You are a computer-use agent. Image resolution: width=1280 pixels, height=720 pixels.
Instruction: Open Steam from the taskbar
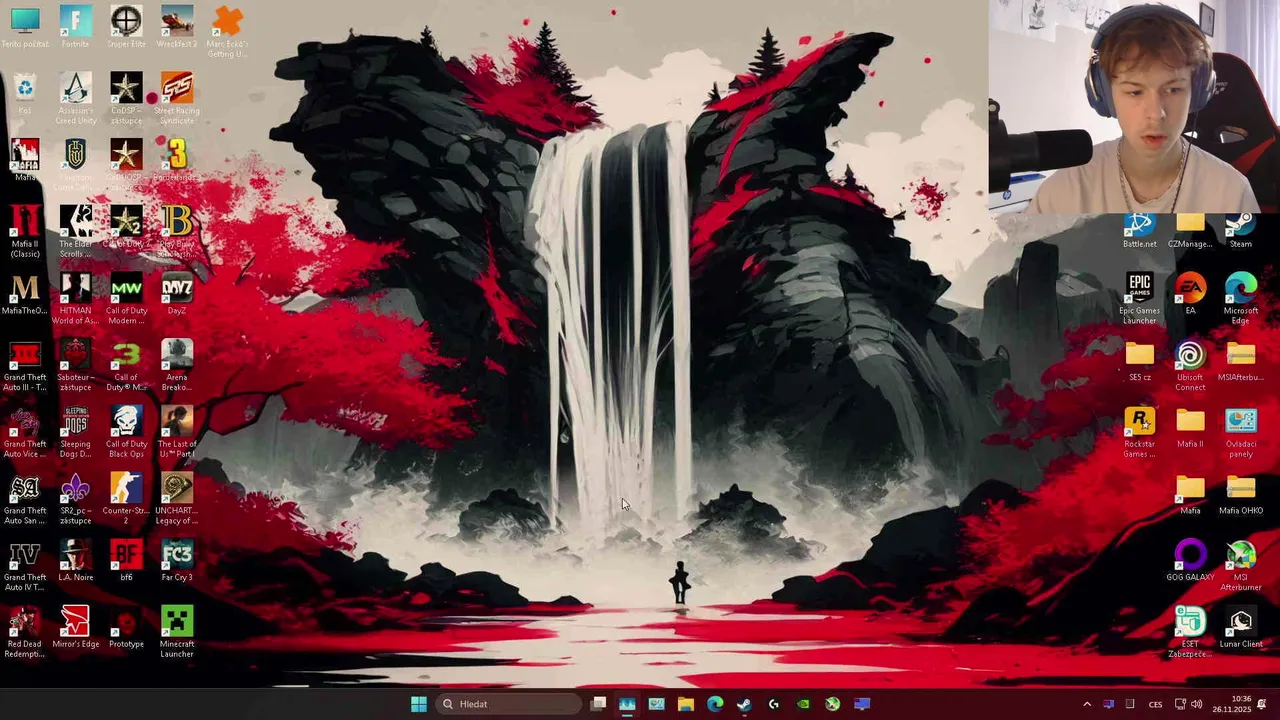click(x=744, y=704)
